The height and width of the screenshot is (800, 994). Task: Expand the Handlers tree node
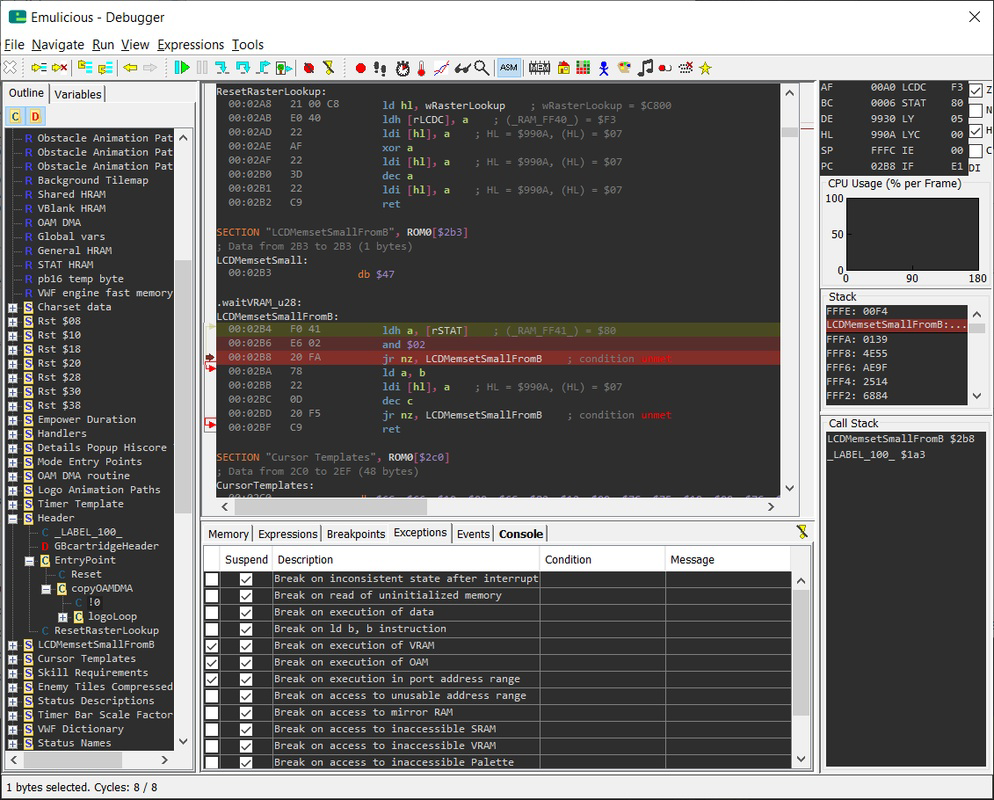(x=13, y=434)
